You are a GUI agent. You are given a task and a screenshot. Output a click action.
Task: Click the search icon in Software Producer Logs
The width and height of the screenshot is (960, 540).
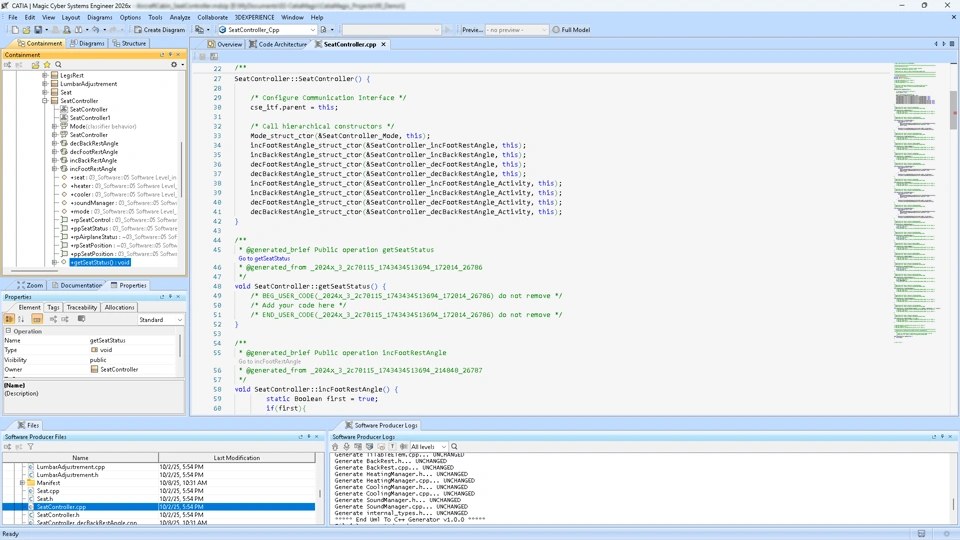pyautogui.click(x=454, y=447)
